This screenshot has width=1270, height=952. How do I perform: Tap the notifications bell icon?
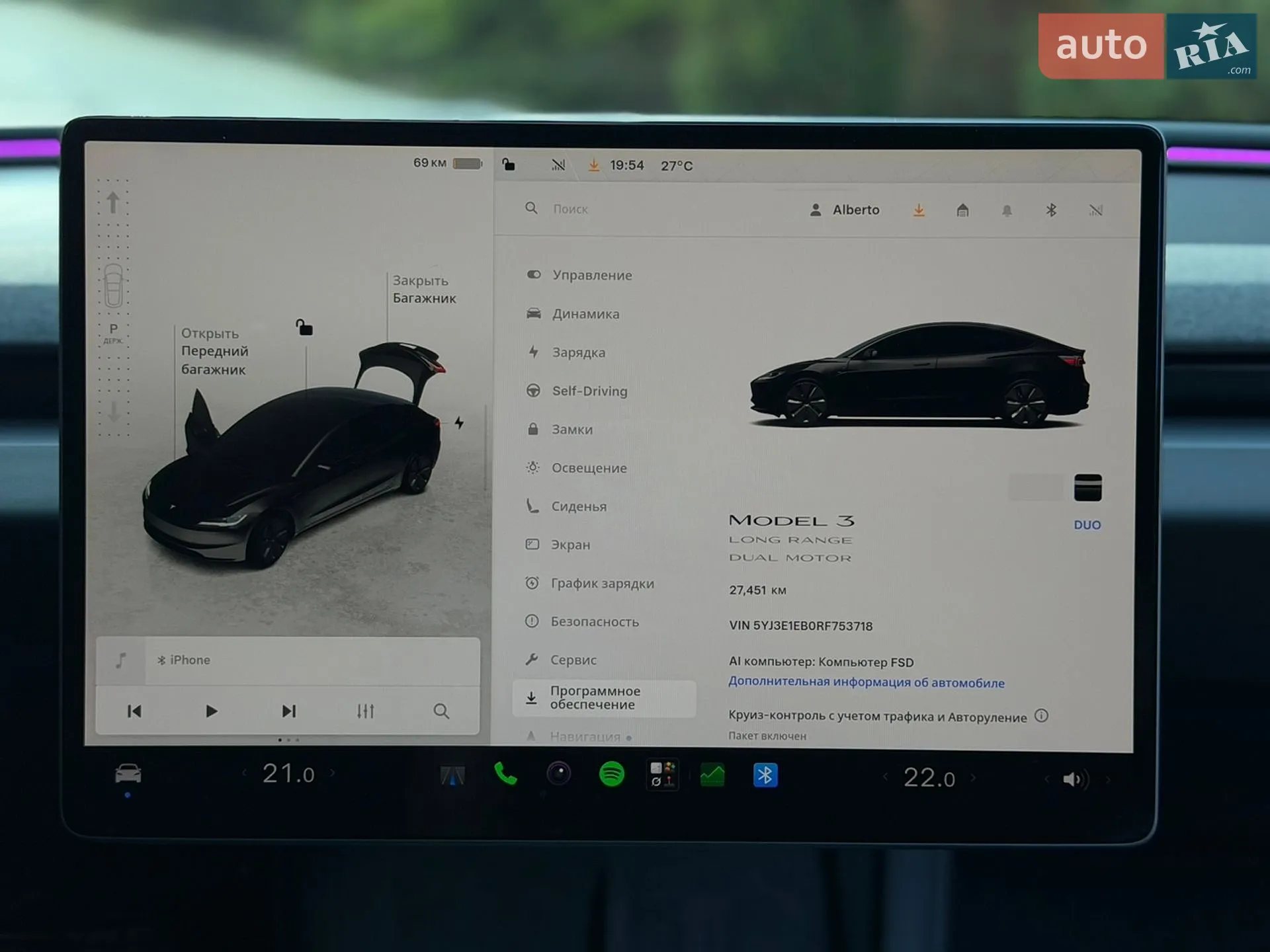1007,211
